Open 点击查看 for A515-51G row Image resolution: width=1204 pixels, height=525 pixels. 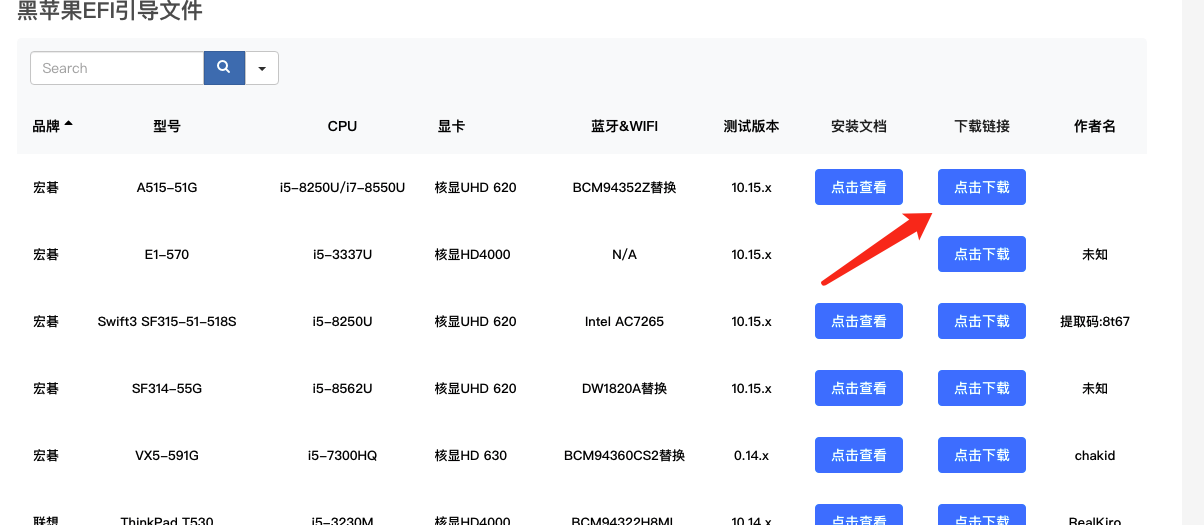coord(859,187)
